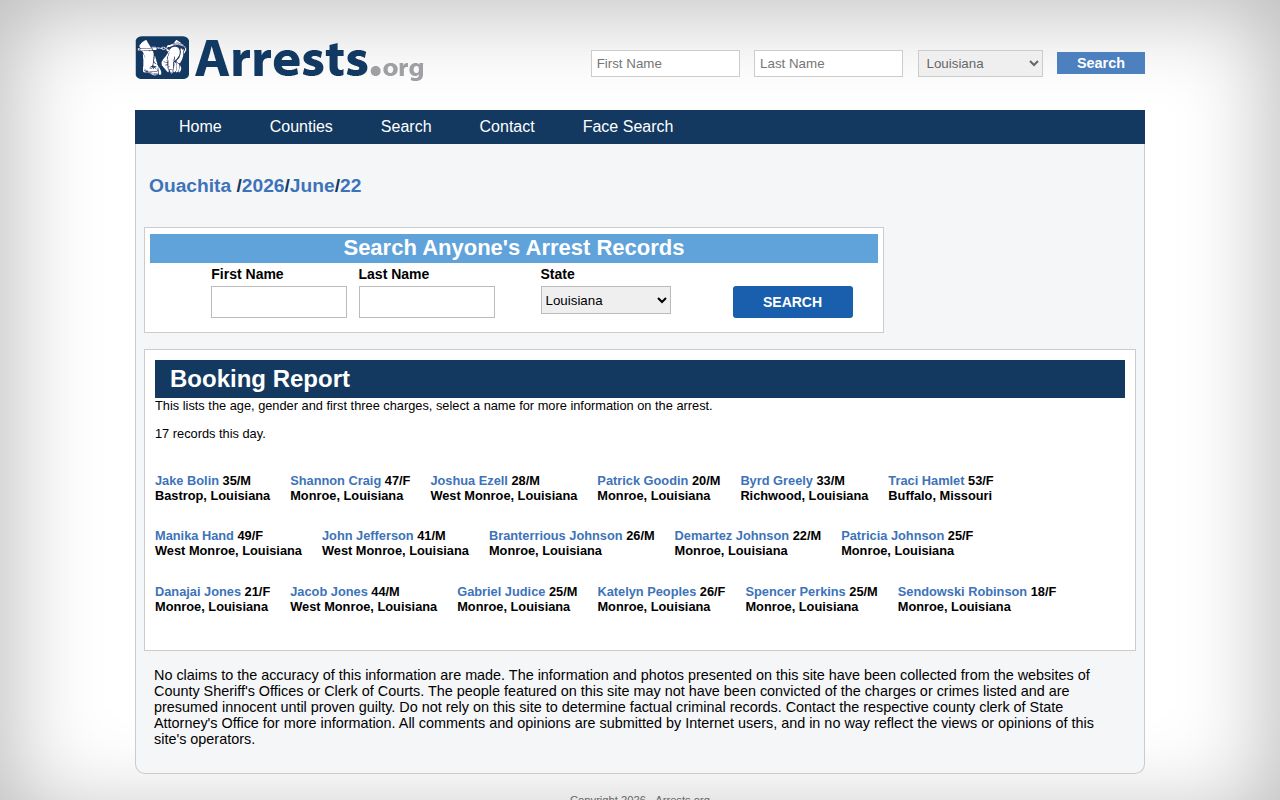Open Sendowski Robinson's arrest record

[x=962, y=592]
